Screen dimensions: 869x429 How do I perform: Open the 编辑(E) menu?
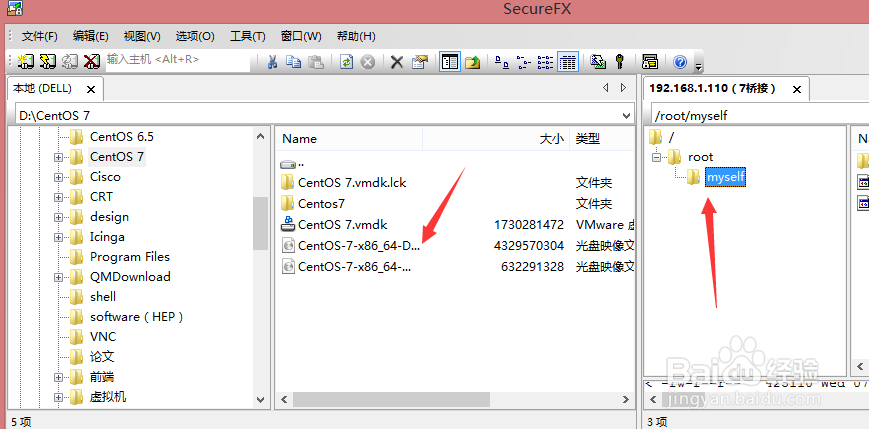[x=90, y=37]
